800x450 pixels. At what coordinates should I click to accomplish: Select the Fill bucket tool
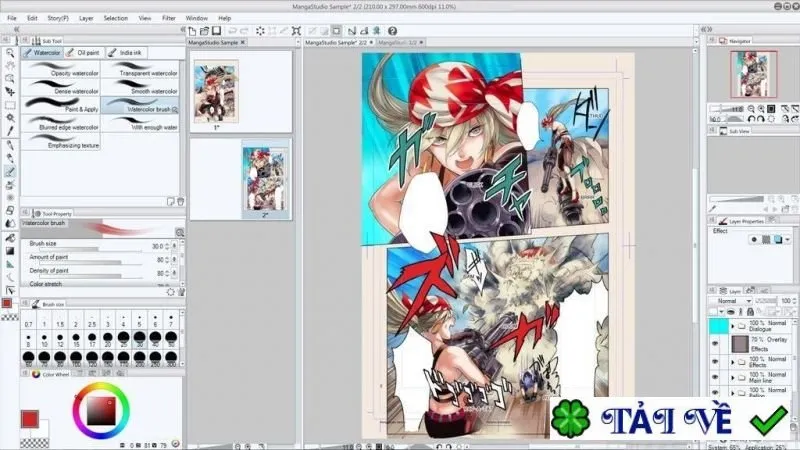pyautogui.click(x=10, y=237)
